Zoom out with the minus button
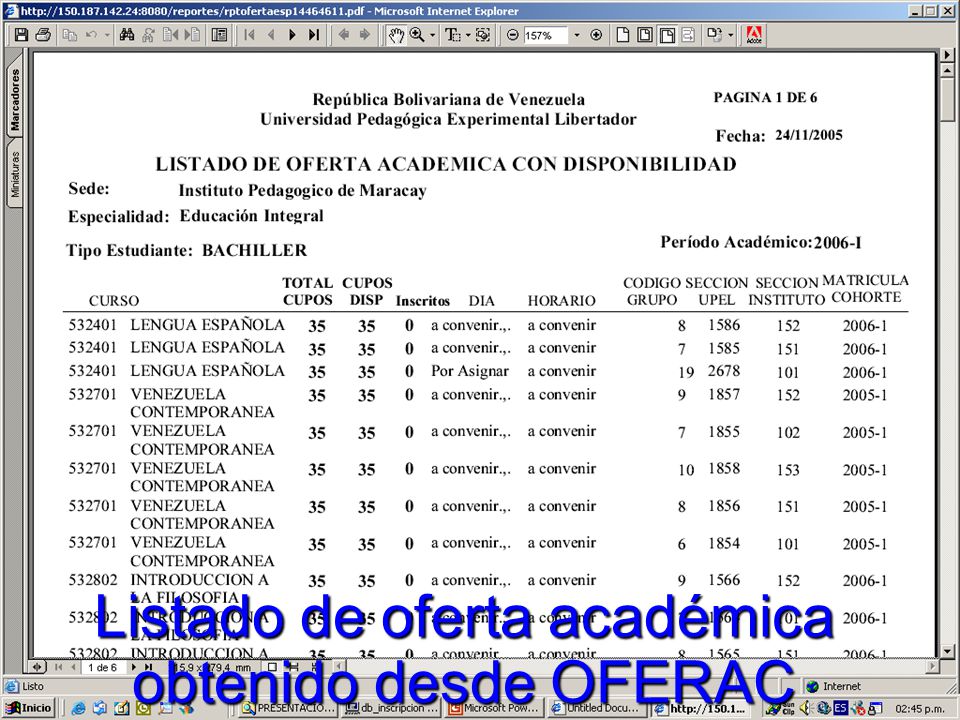 click(513, 35)
